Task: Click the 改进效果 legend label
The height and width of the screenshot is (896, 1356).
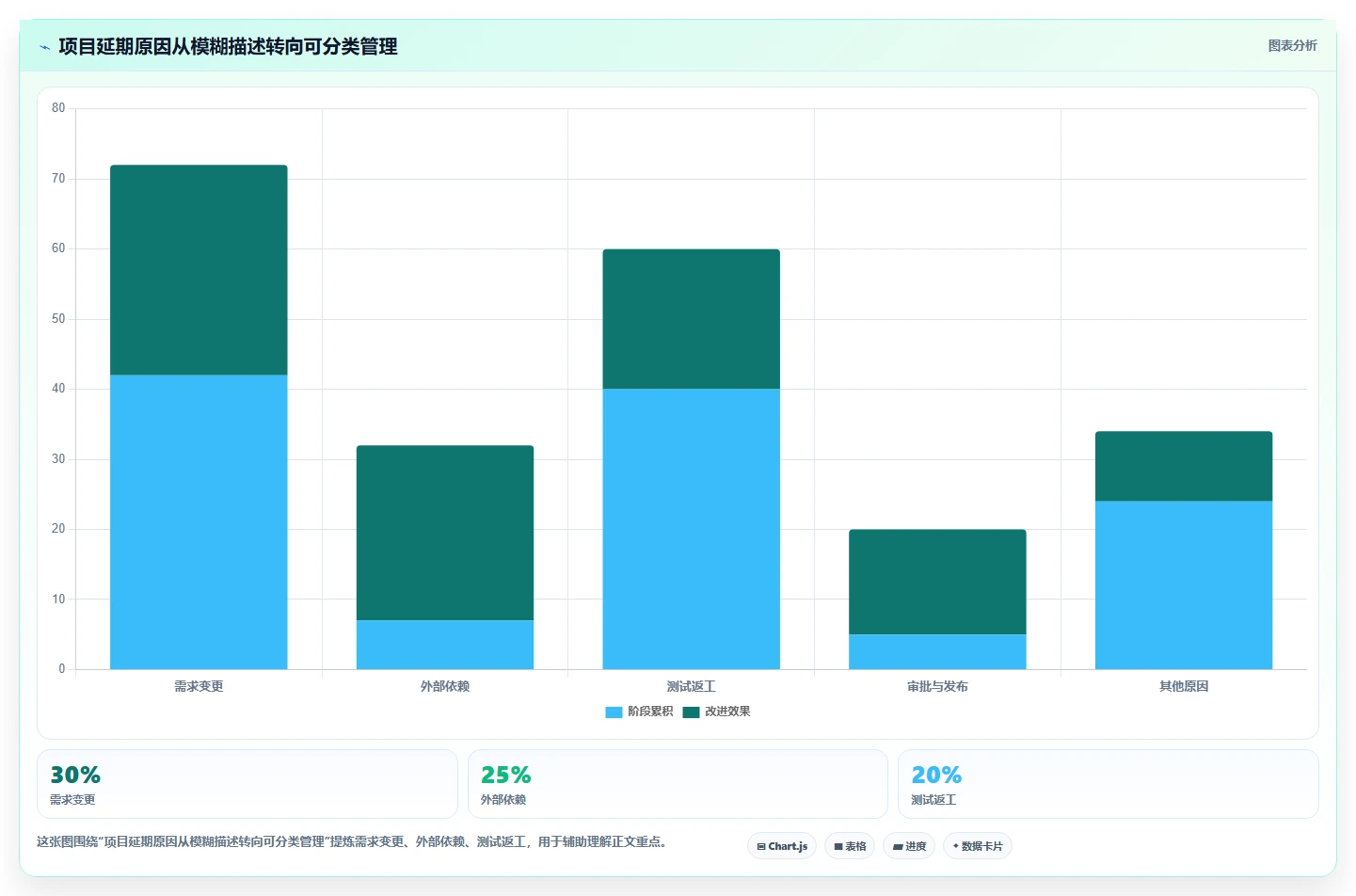Action: tap(727, 712)
